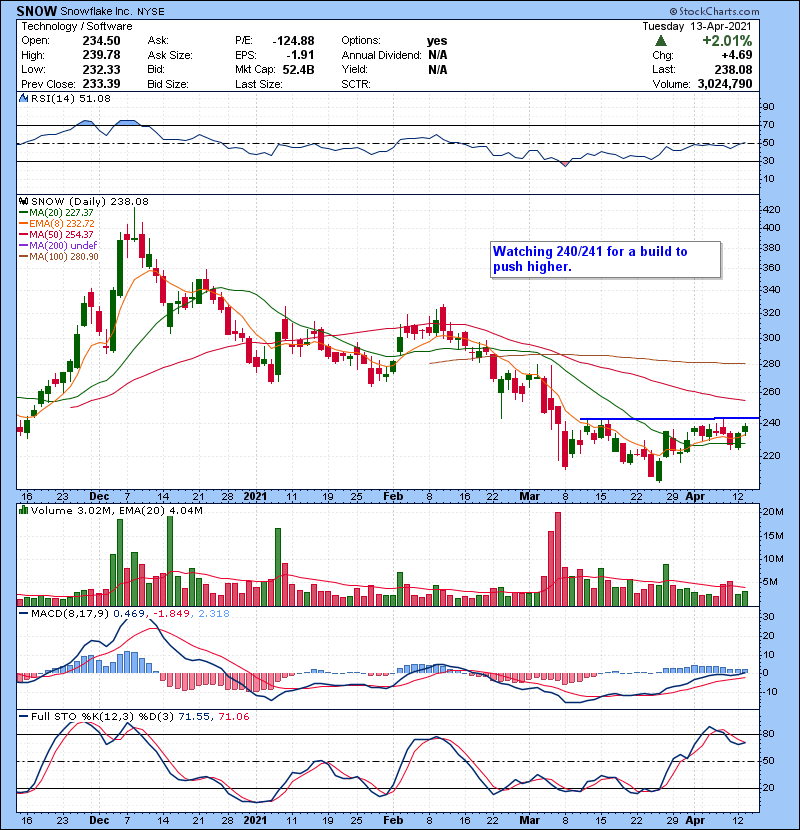Click the SNOW (Daily) 238.08 chart label
800x830 pixels.
pyautogui.click(x=90, y=202)
